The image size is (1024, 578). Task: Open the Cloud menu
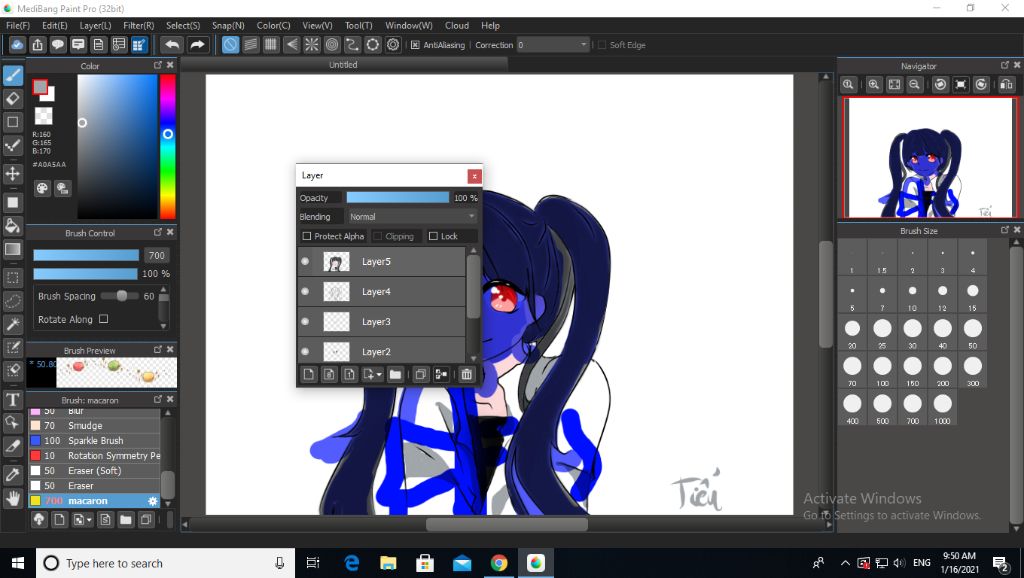point(456,25)
